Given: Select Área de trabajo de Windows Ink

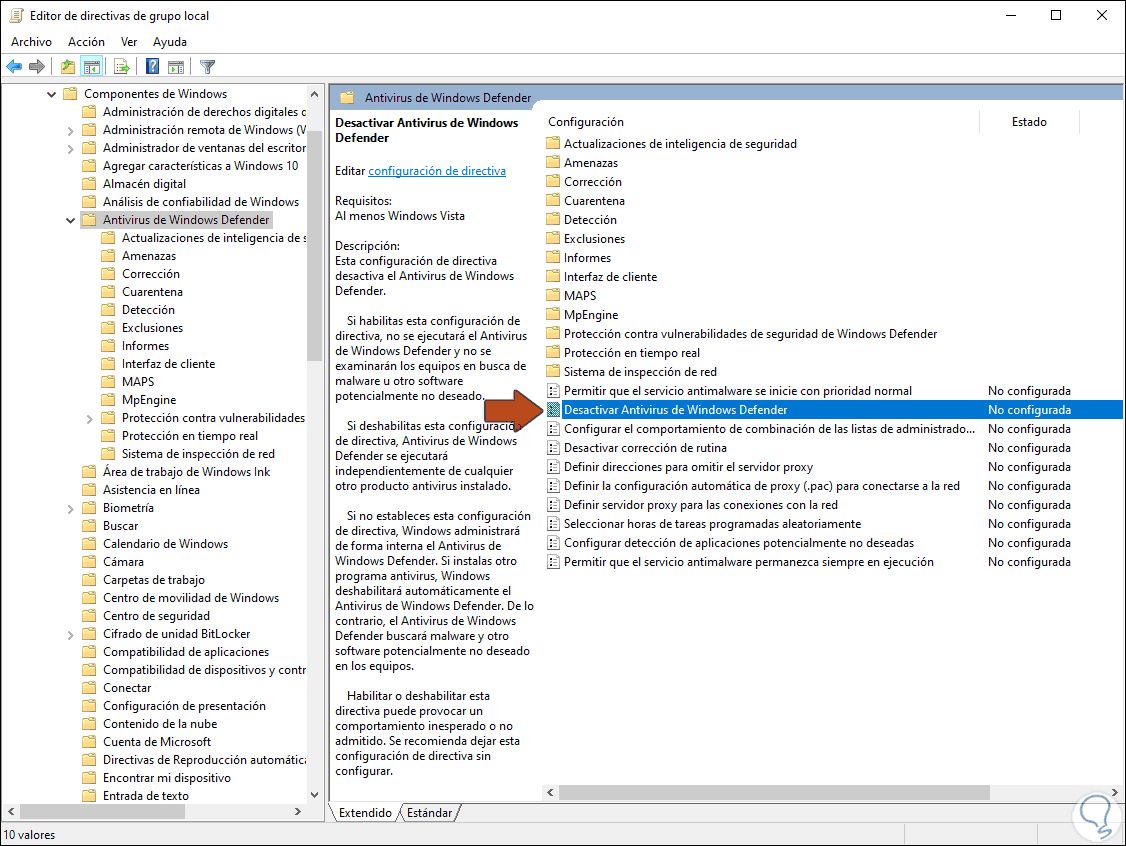Looking at the screenshot, I should click(x=187, y=472).
